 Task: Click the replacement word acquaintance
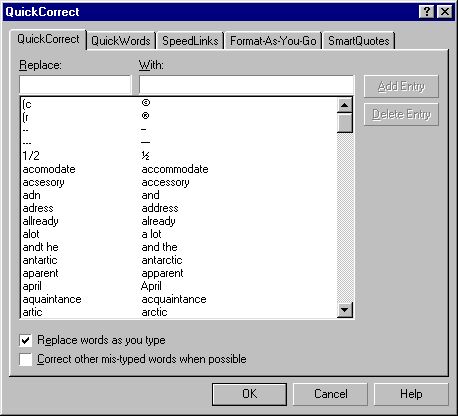click(x=174, y=300)
